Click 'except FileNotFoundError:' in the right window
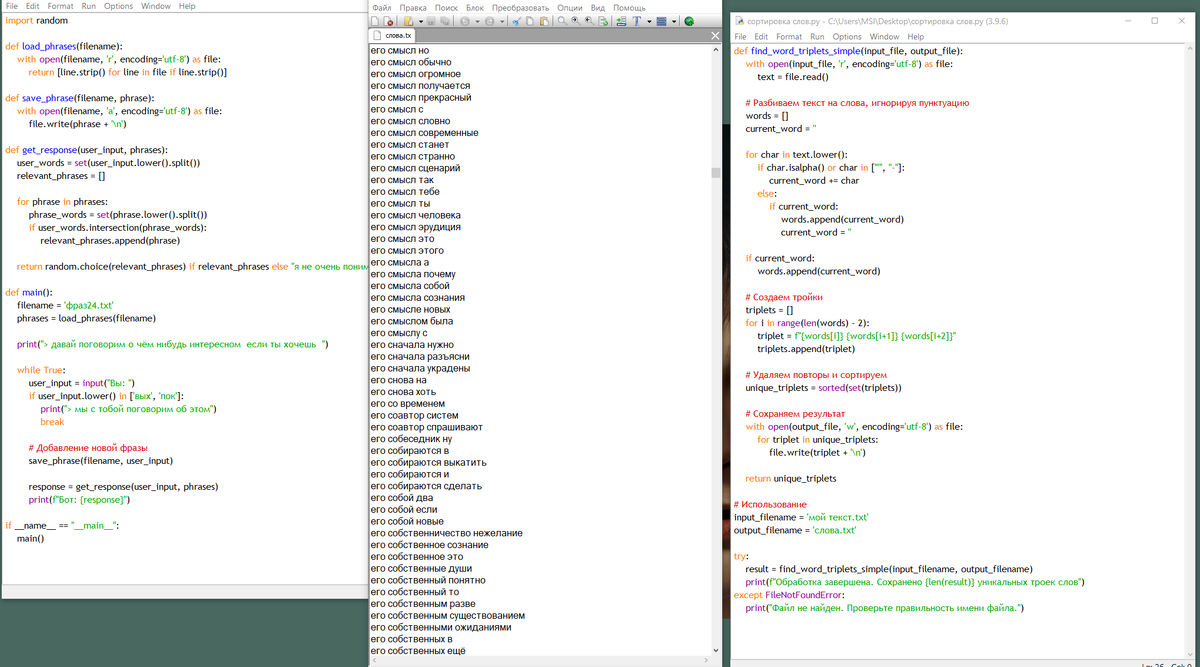This screenshot has height=667, width=1200. point(789,594)
